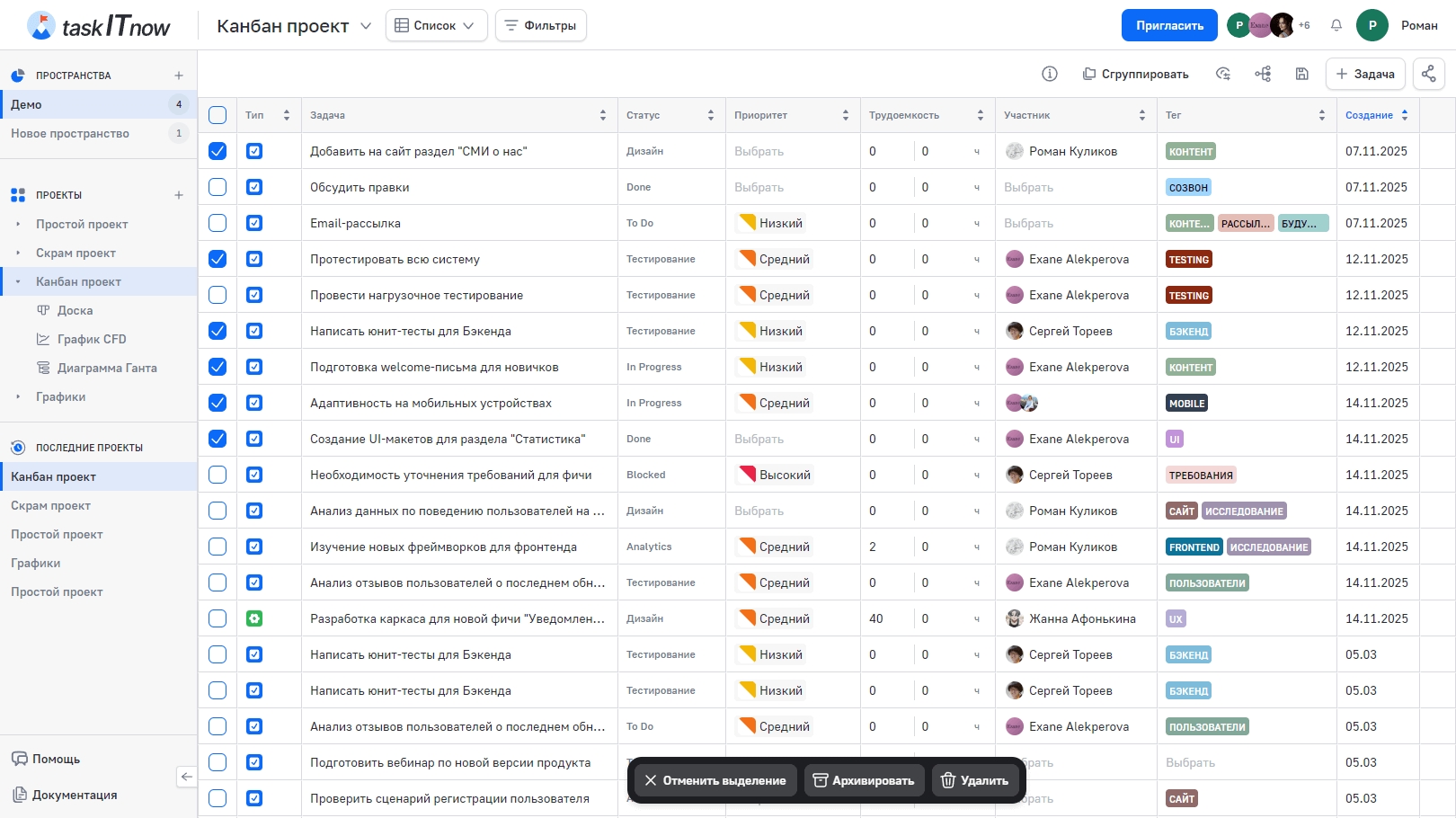
Task: Open the notifications bell
Action: pos(1336,25)
